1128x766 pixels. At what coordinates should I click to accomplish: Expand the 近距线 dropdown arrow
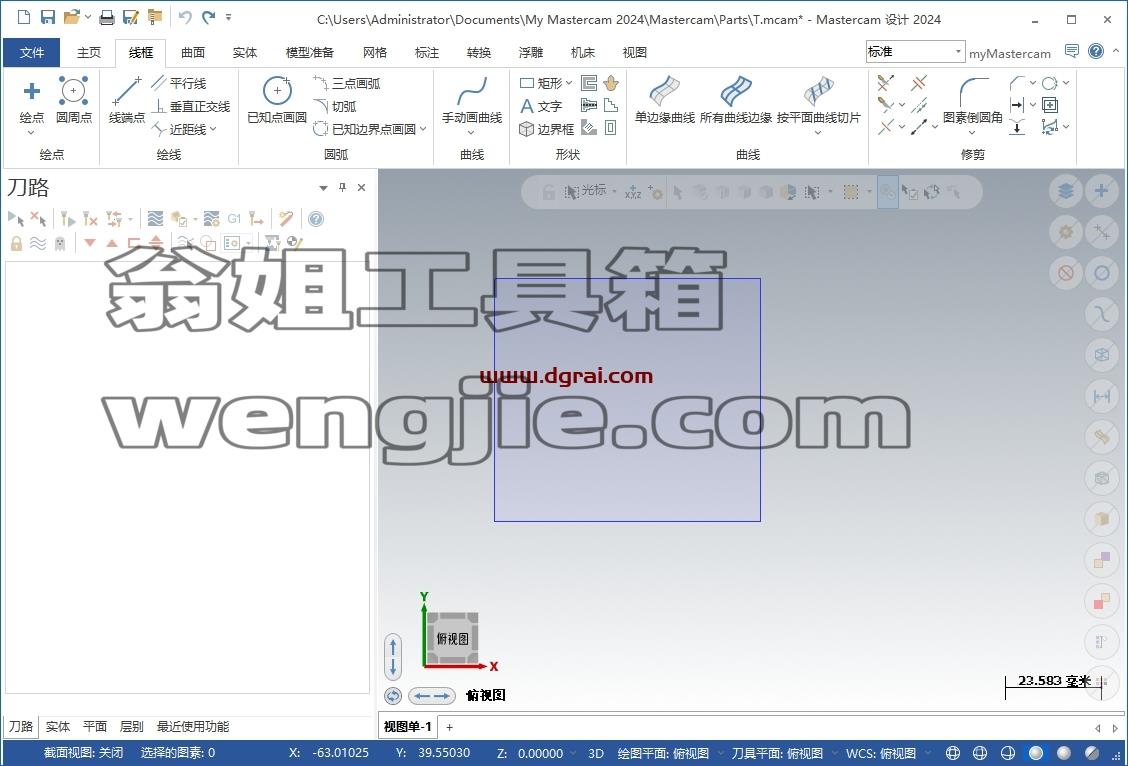(x=213, y=129)
